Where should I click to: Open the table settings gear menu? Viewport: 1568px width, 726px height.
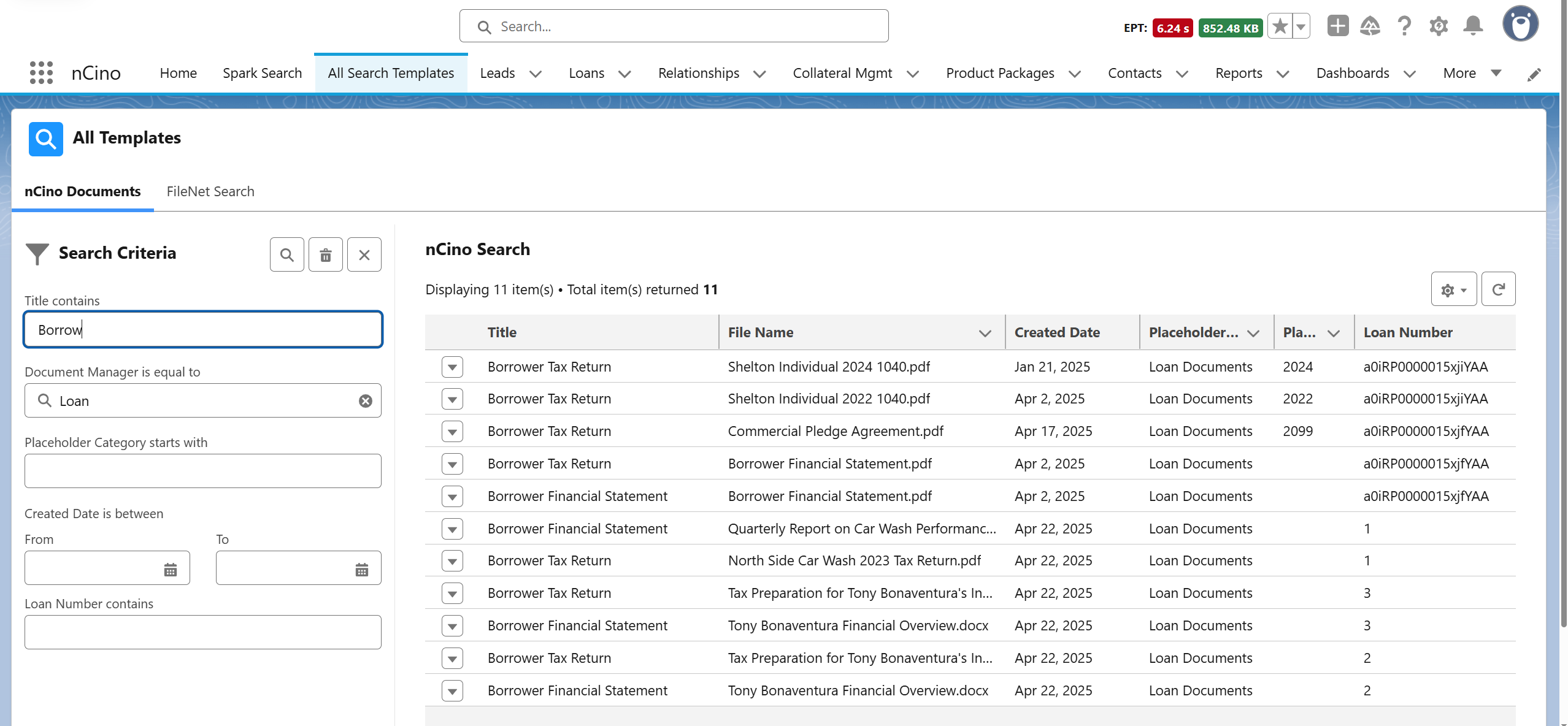click(1453, 289)
